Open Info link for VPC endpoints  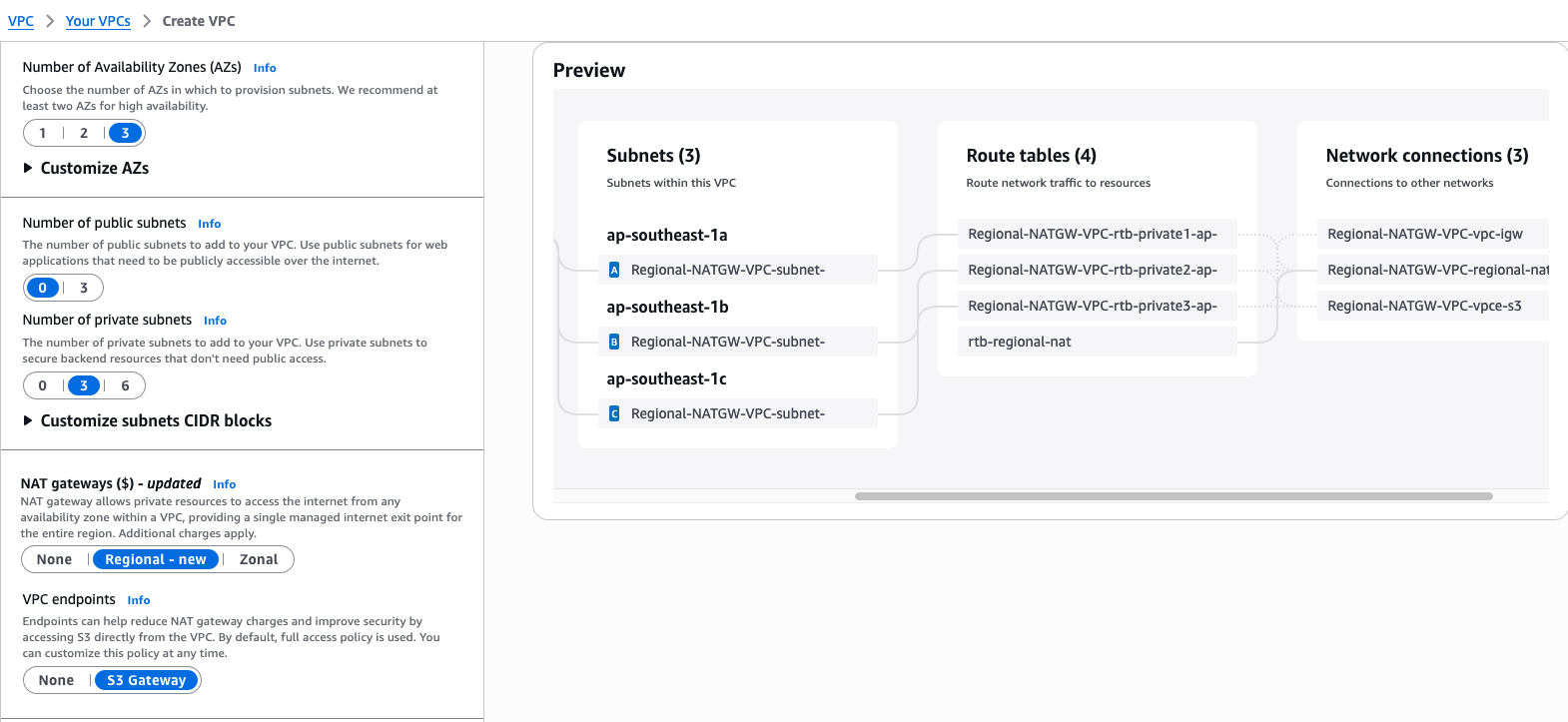[x=139, y=600]
